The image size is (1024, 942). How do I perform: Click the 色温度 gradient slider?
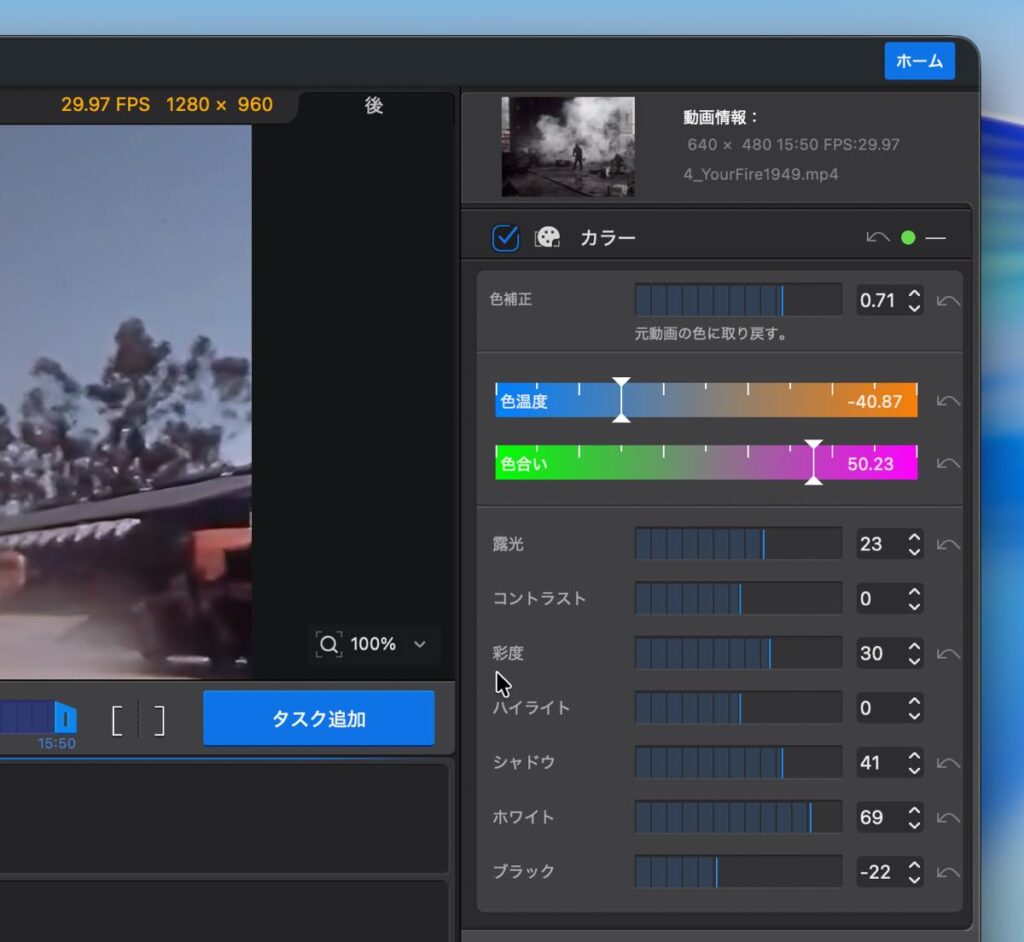(x=707, y=400)
